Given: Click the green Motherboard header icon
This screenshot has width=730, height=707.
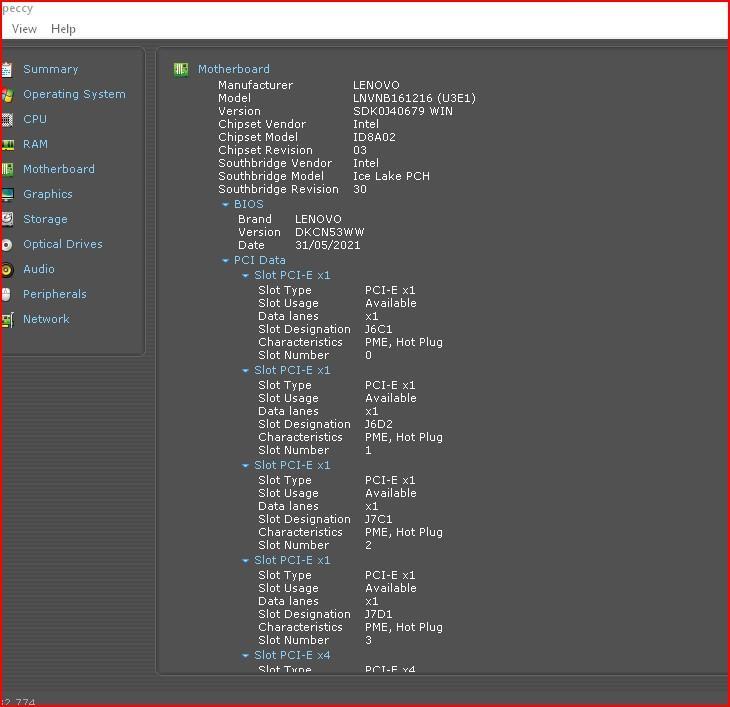Looking at the screenshot, I should click(x=181, y=69).
